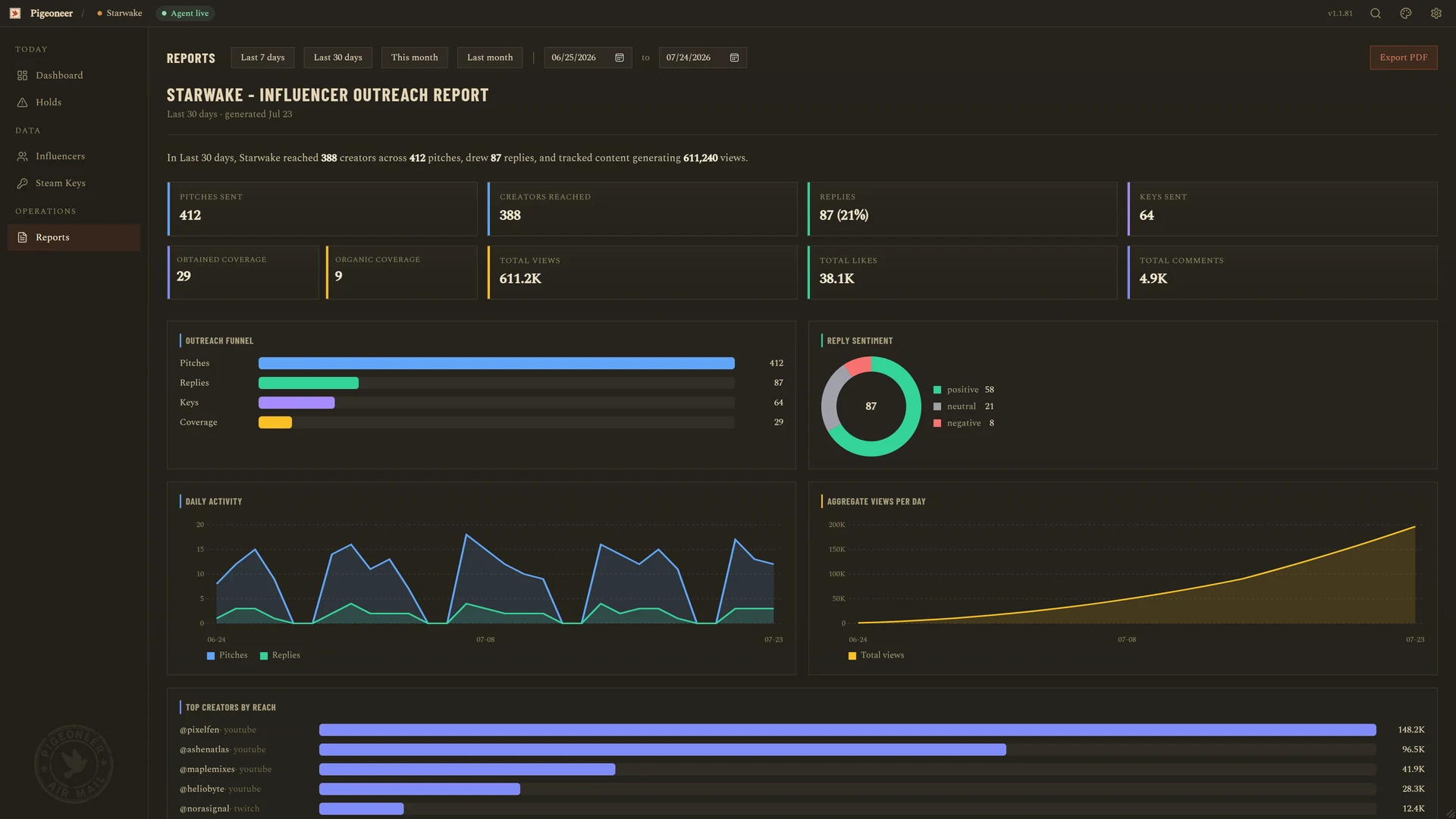Image resolution: width=1456 pixels, height=819 pixels.
Task: Click the Total Likes 38.1K card
Action: pos(962,272)
